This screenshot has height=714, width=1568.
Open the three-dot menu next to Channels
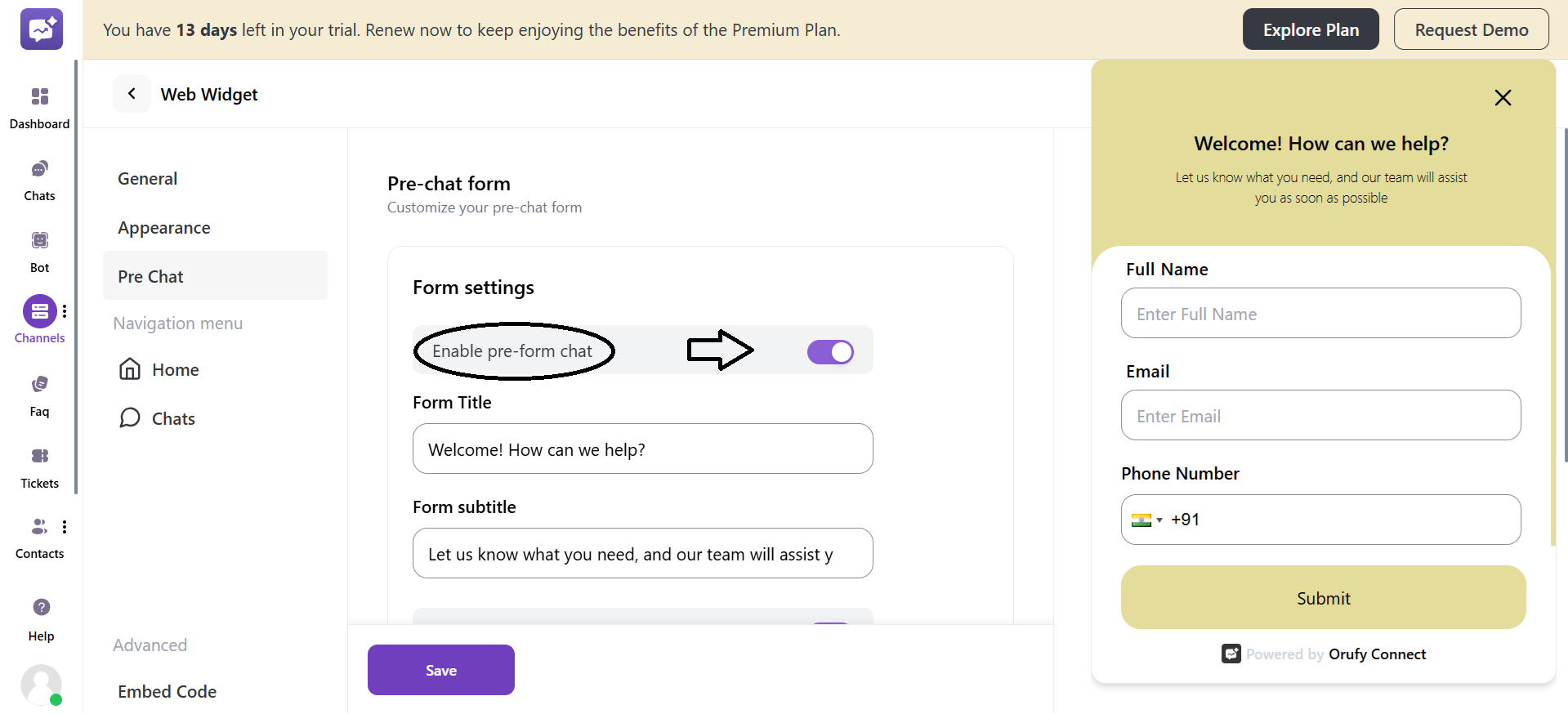65,311
